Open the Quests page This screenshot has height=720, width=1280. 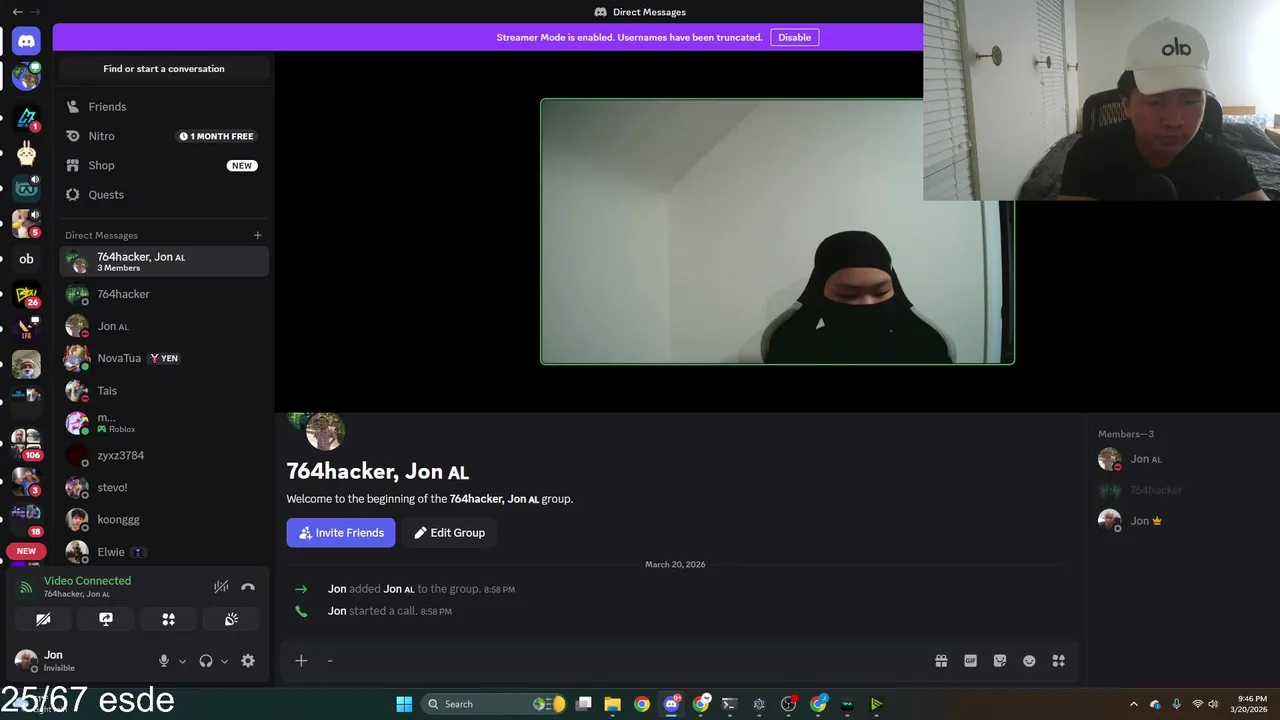pos(164,195)
